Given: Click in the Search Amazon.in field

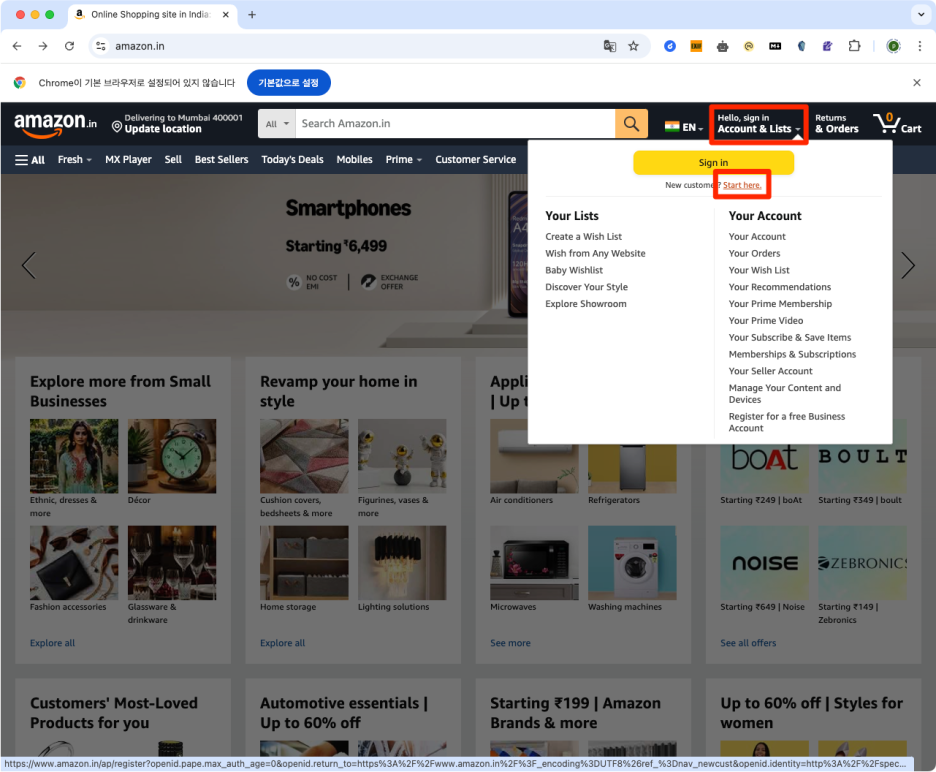Looking at the screenshot, I should [455, 124].
